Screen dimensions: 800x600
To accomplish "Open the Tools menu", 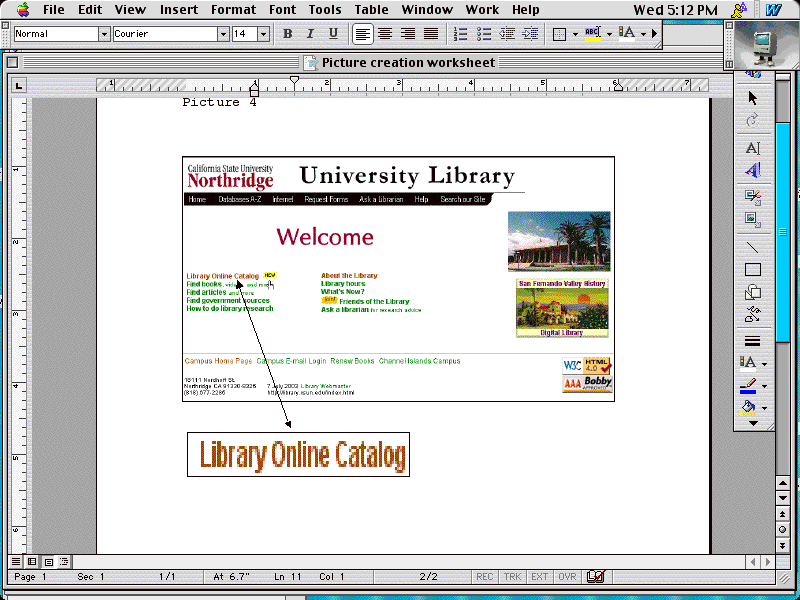I will pos(324,10).
